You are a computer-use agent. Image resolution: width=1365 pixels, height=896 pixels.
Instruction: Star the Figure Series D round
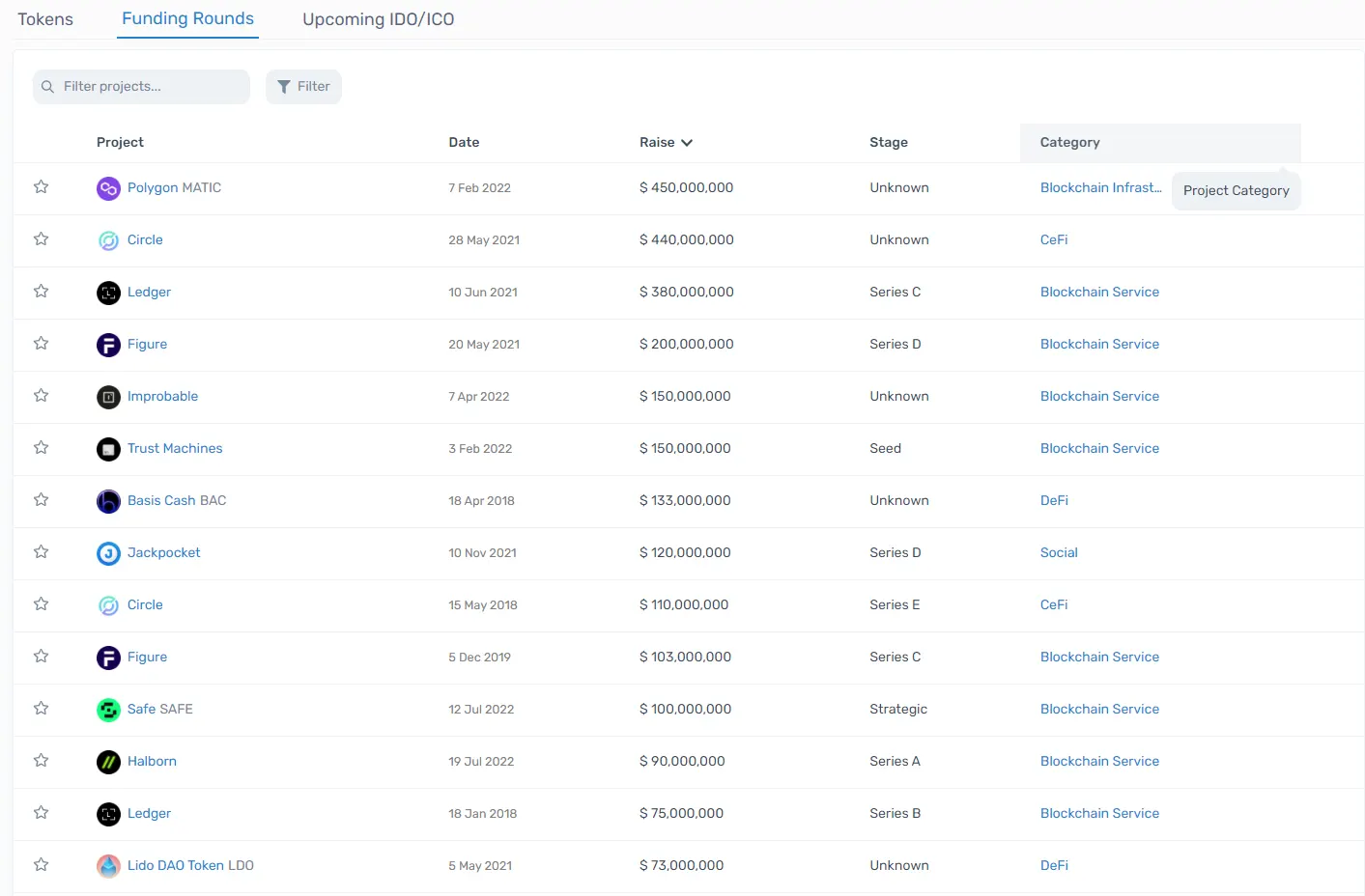click(x=41, y=344)
